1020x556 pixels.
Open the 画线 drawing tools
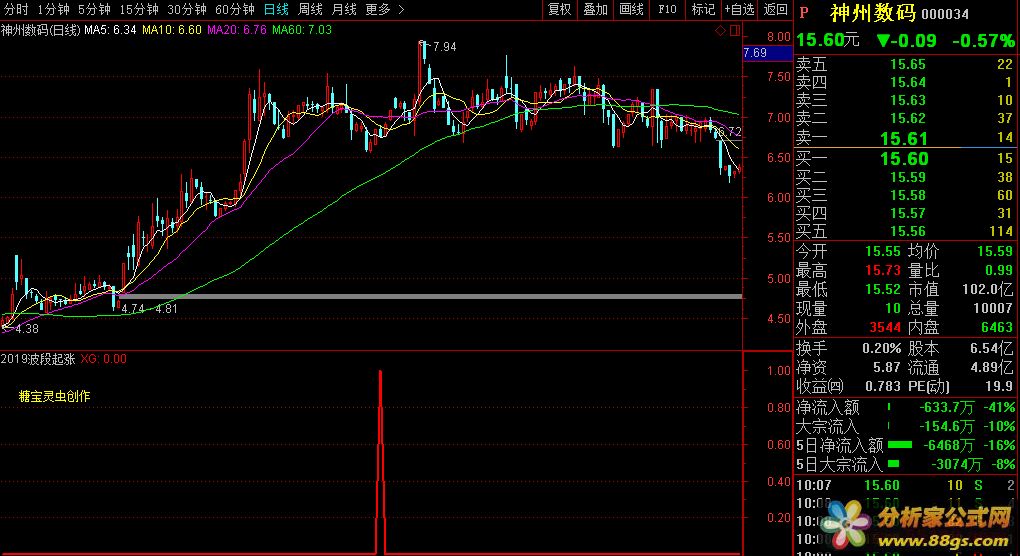coord(631,9)
